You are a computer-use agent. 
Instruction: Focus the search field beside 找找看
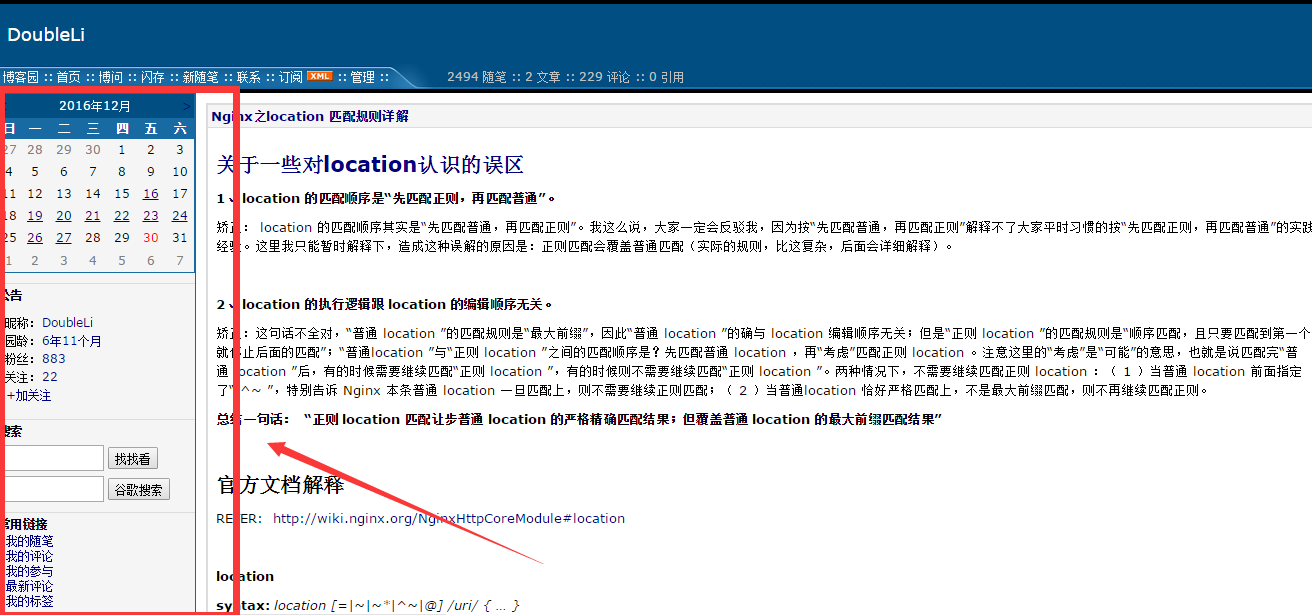coord(53,458)
